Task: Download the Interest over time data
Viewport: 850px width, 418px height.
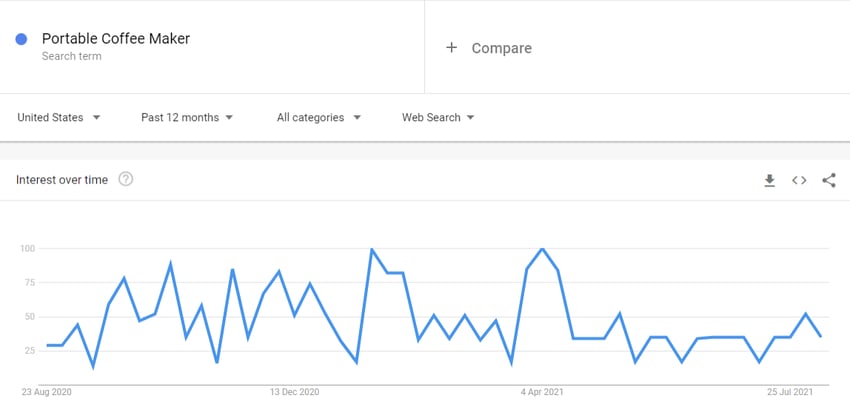Action: (x=769, y=181)
